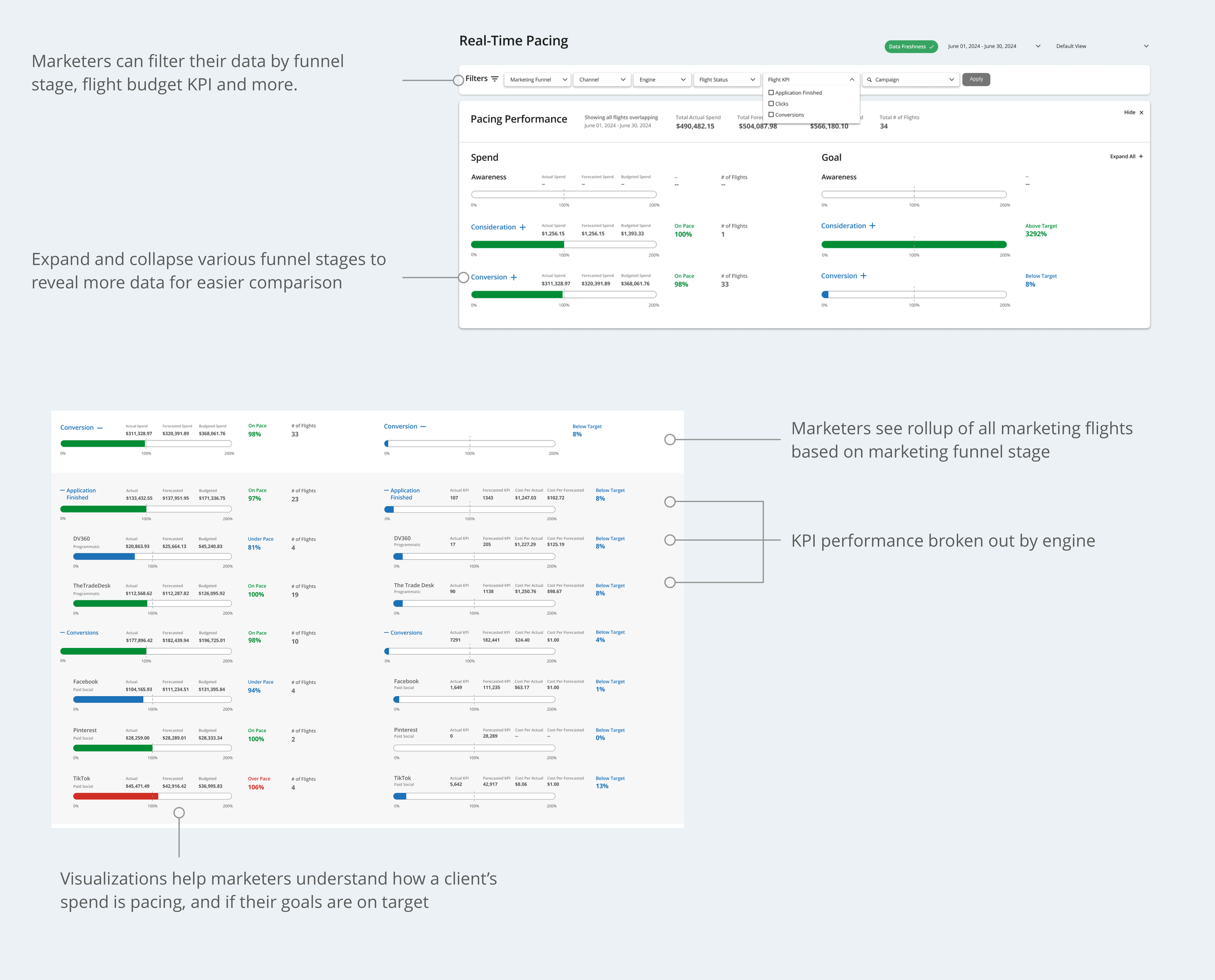Open the Channel filter dropdown

602,80
